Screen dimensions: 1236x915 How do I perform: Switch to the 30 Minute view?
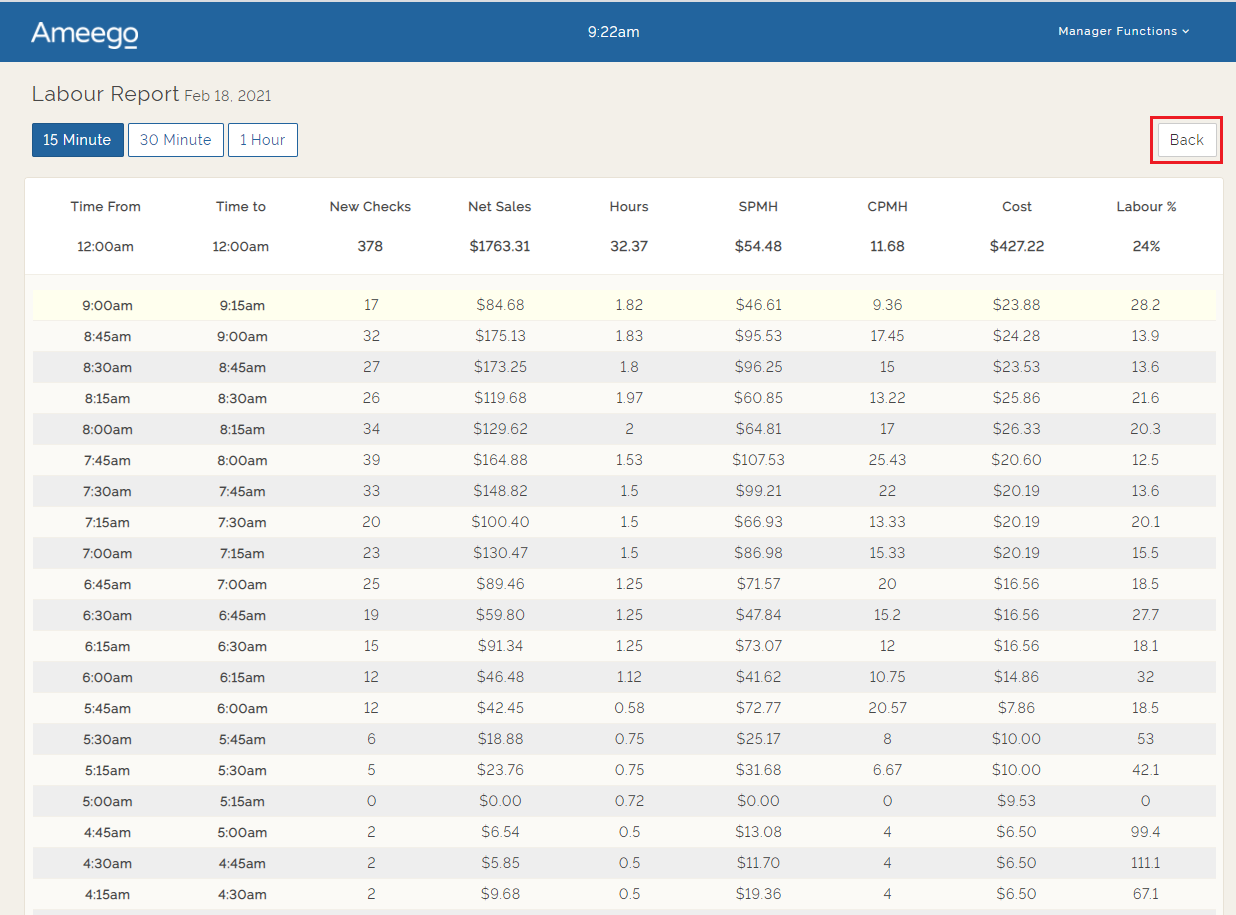pos(175,139)
